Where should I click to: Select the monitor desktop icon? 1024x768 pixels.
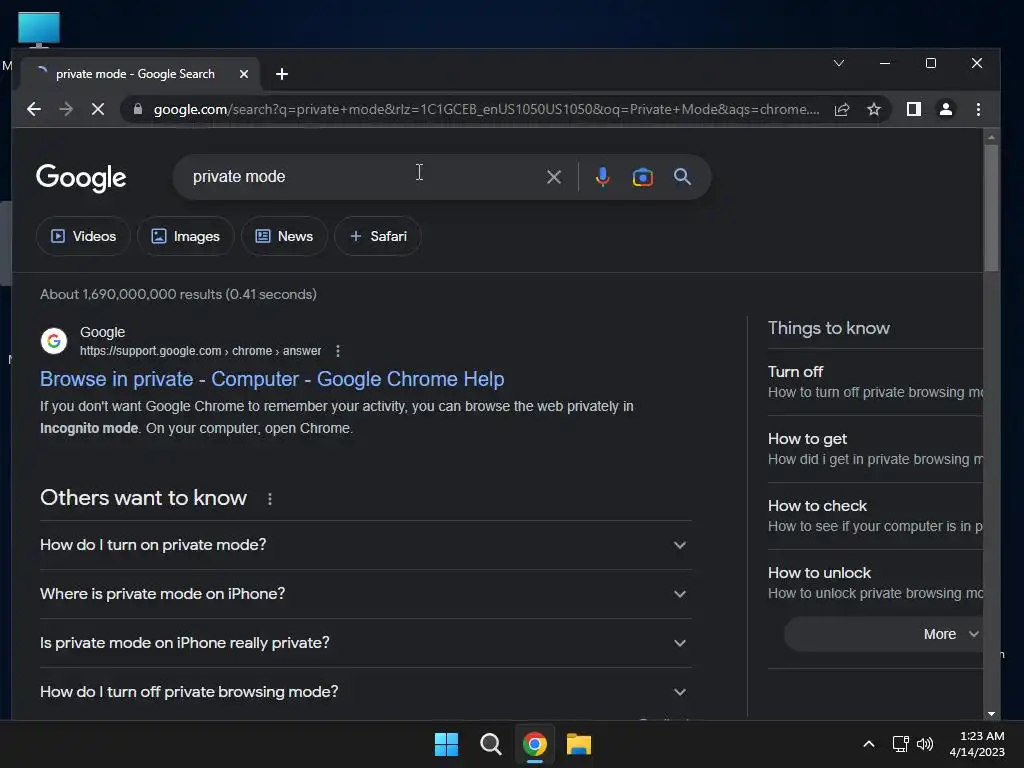(x=39, y=30)
